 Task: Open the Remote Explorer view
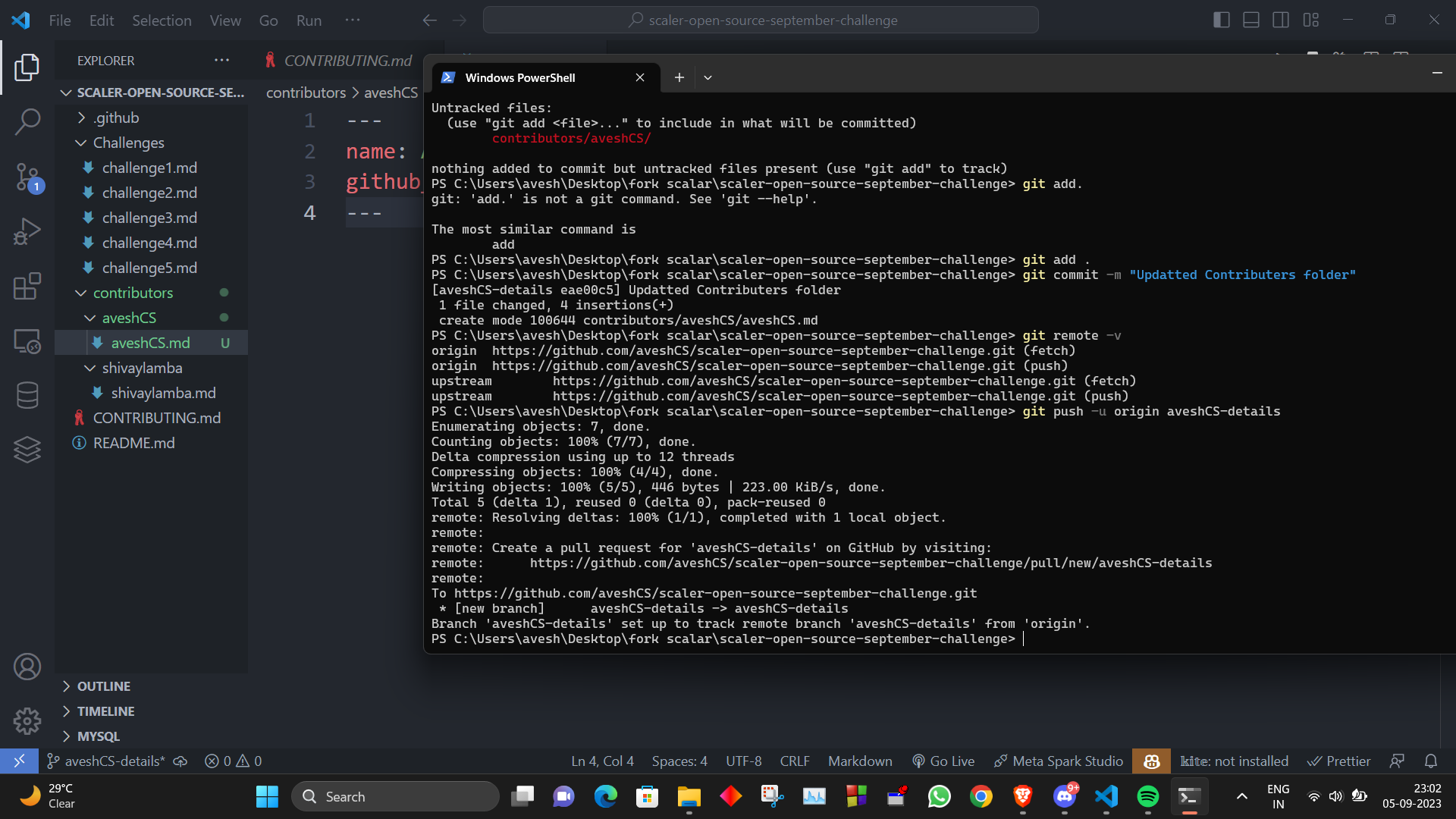pos(27,341)
